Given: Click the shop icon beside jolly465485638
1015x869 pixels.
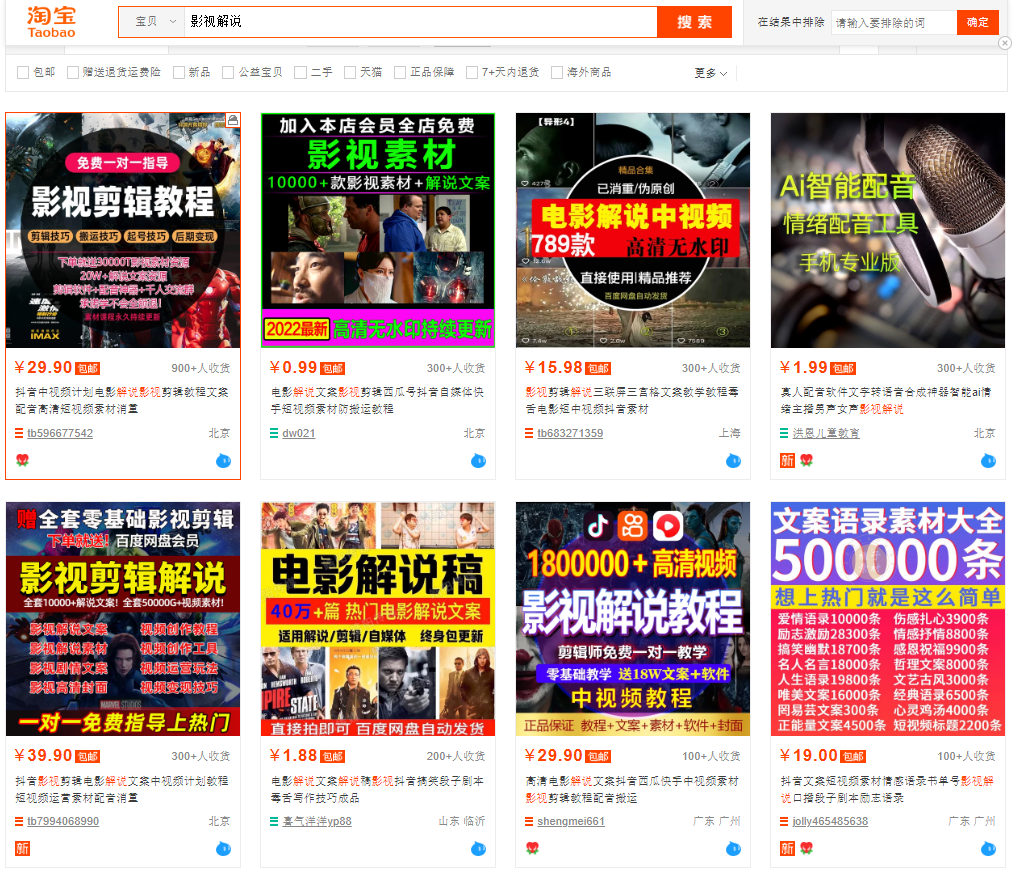Looking at the screenshot, I should [784, 821].
